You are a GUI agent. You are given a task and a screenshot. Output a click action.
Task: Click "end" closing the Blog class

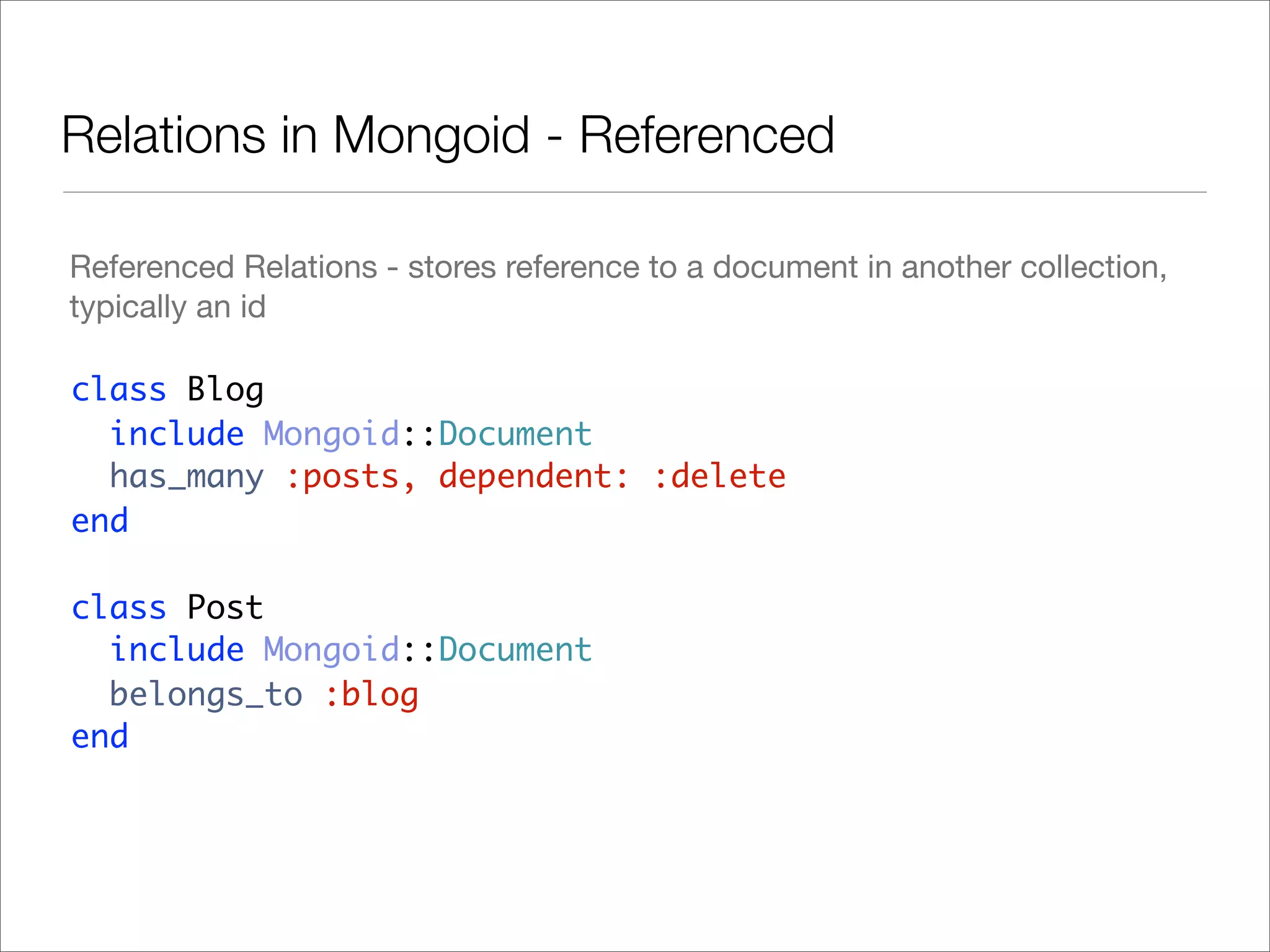coord(100,520)
